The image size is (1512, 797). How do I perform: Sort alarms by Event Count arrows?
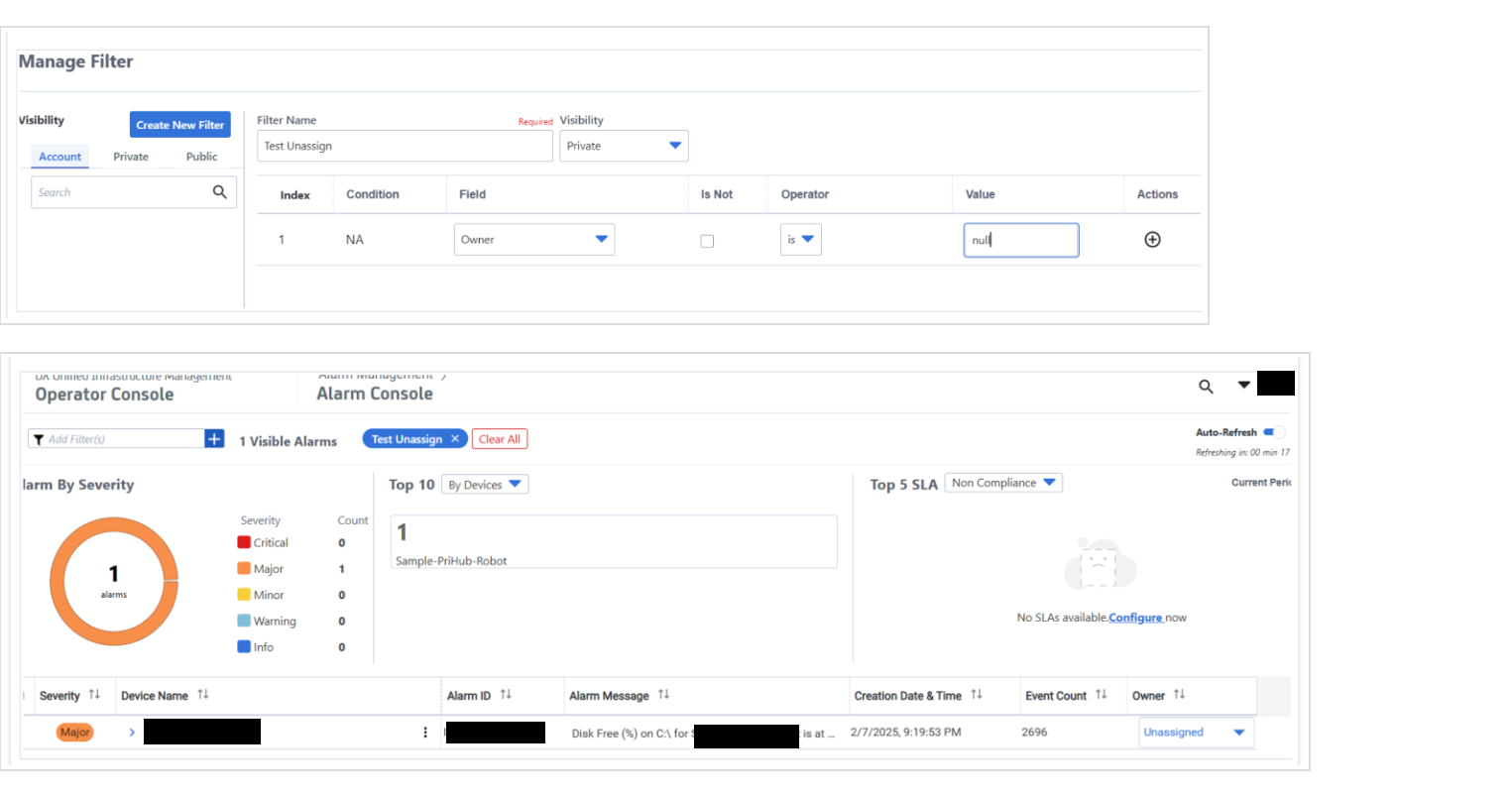click(x=1101, y=695)
